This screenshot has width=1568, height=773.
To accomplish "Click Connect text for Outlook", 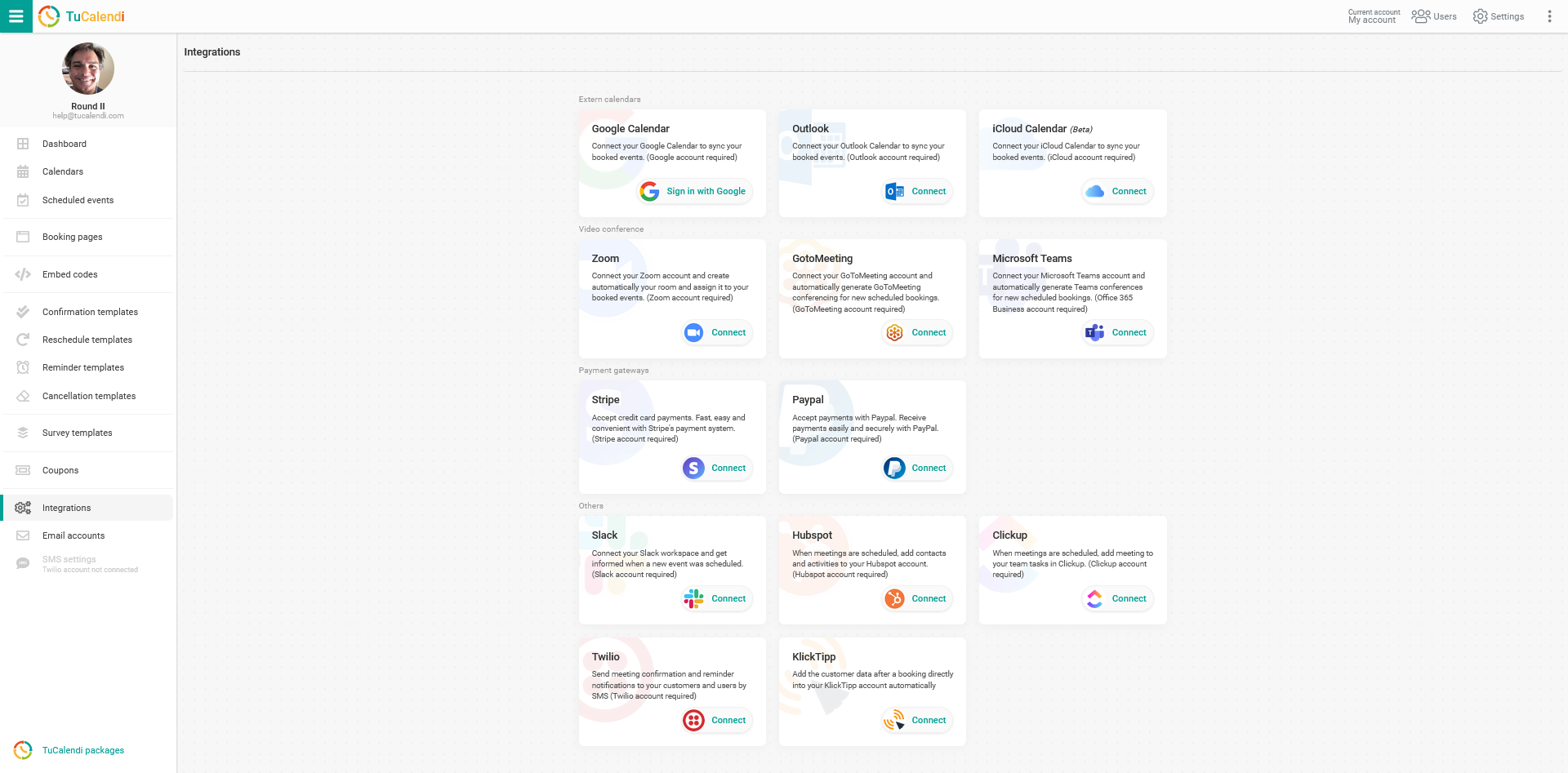I will [929, 191].
